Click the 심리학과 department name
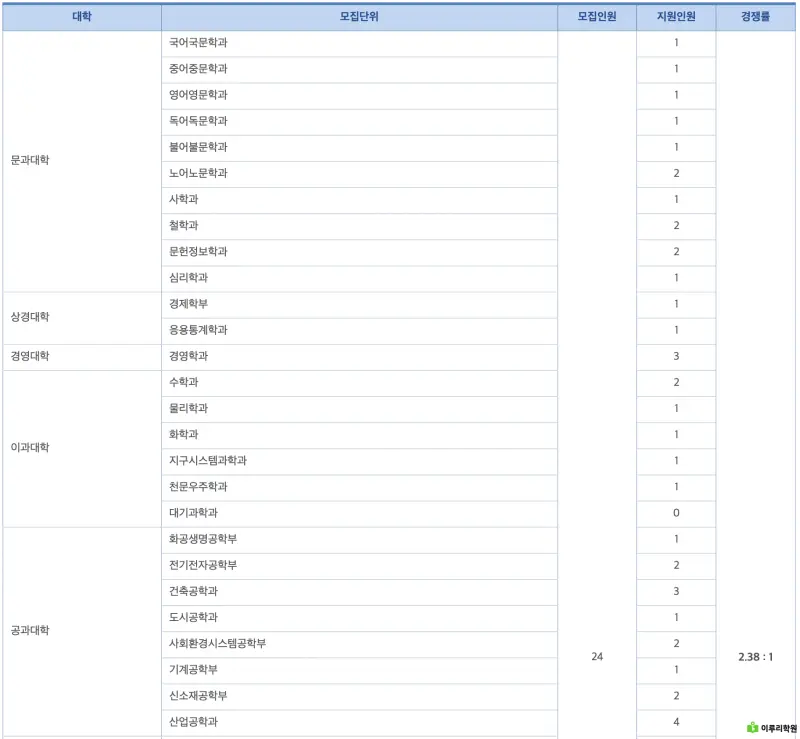The height and width of the screenshot is (739, 800). (x=189, y=278)
